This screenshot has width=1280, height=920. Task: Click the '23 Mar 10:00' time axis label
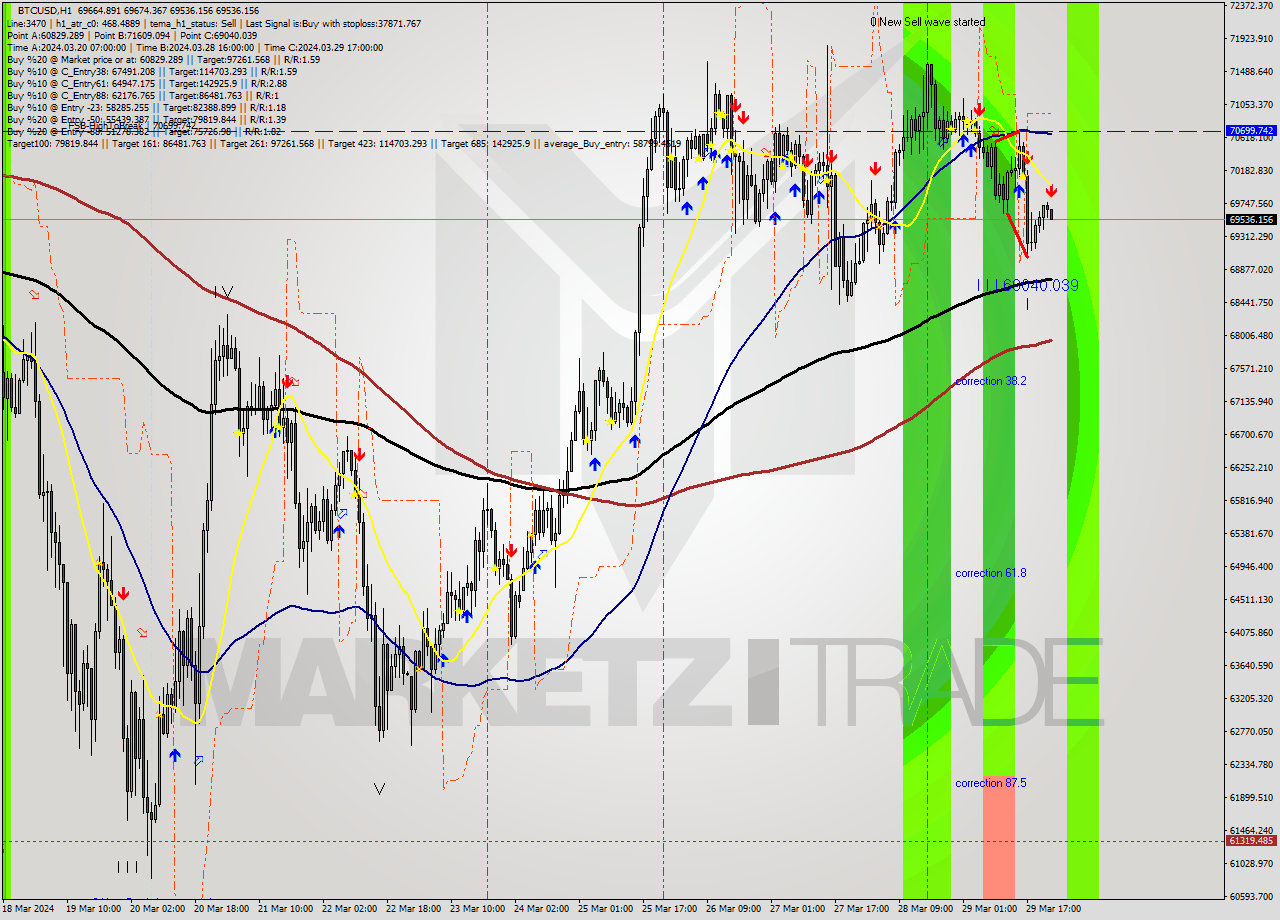pyautogui.click(x=477, y=910)
